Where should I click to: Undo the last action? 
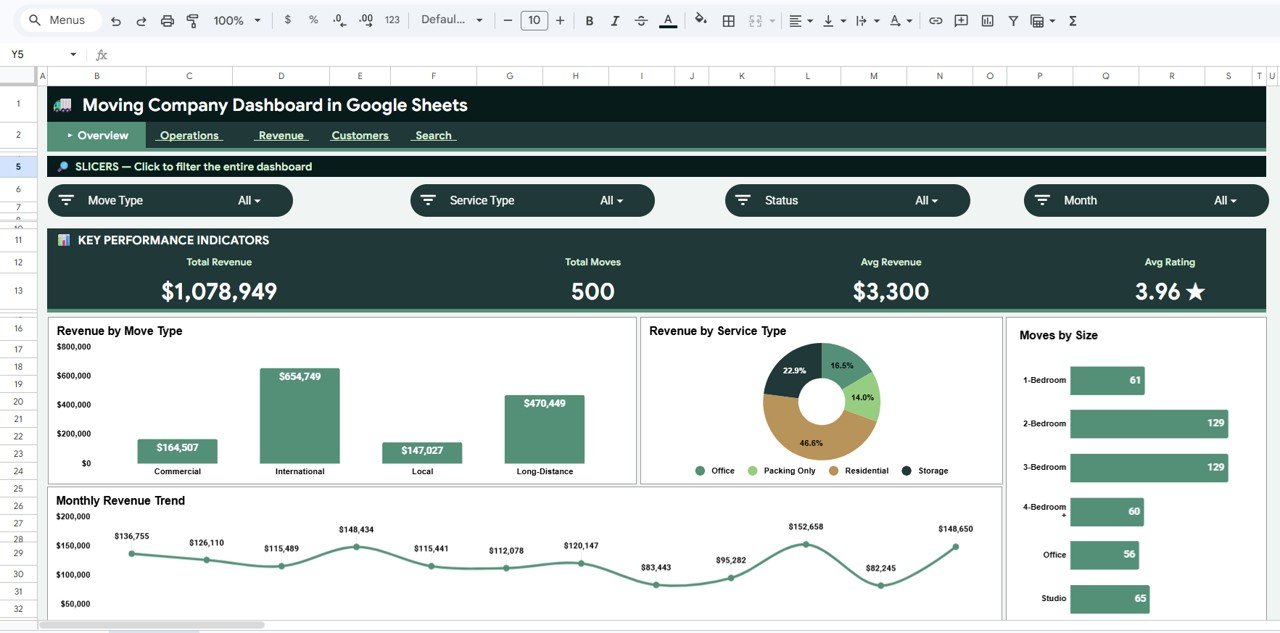pyautogui.click(x=116, y=20)
